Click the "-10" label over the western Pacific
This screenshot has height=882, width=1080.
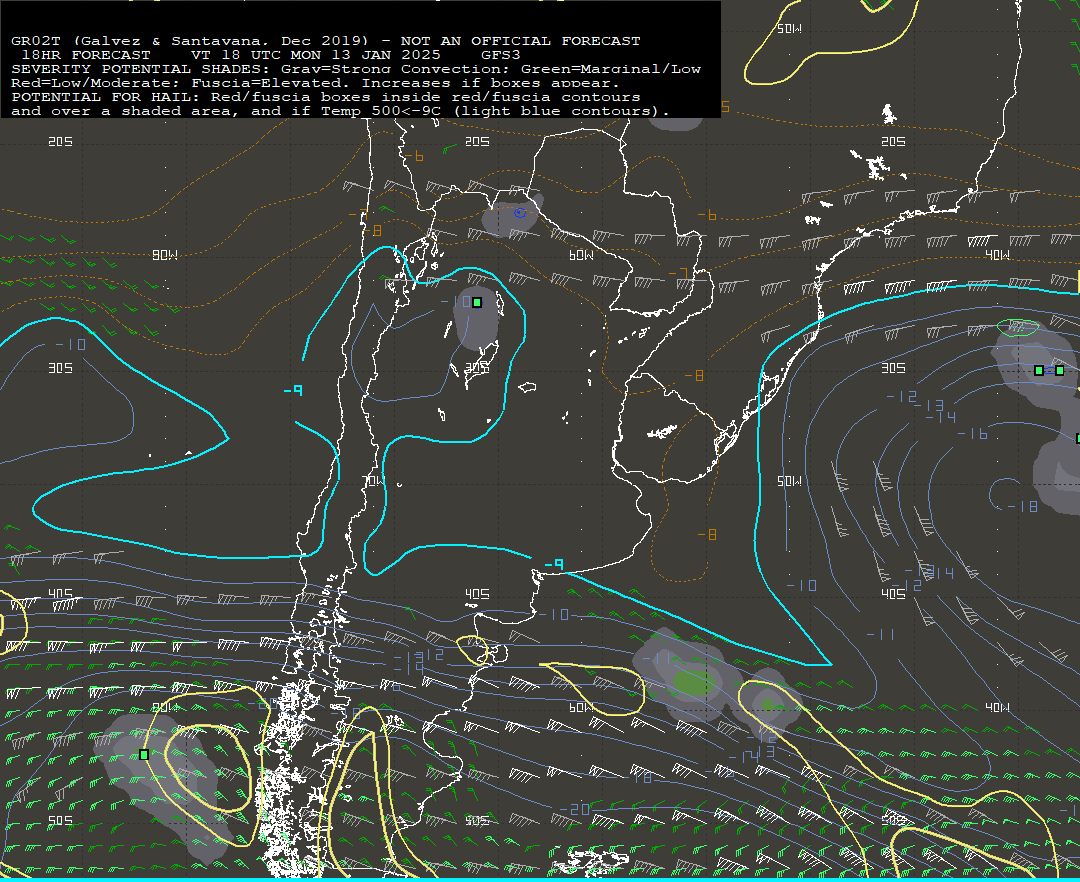tap(70, 344)
